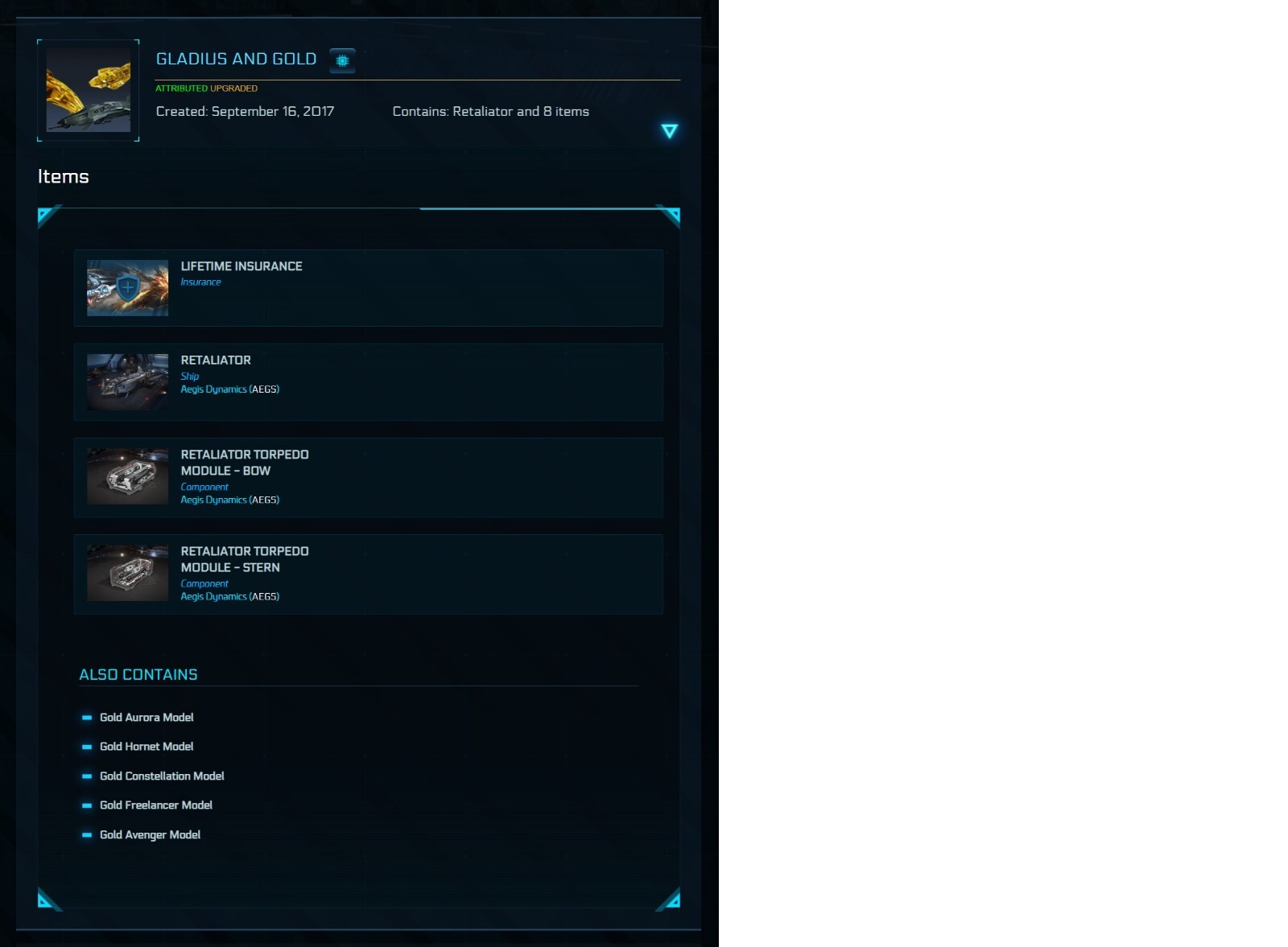Click the gear icon beside Gladius and Gold
Screen dimensions: 1288x947
(342, 60)
